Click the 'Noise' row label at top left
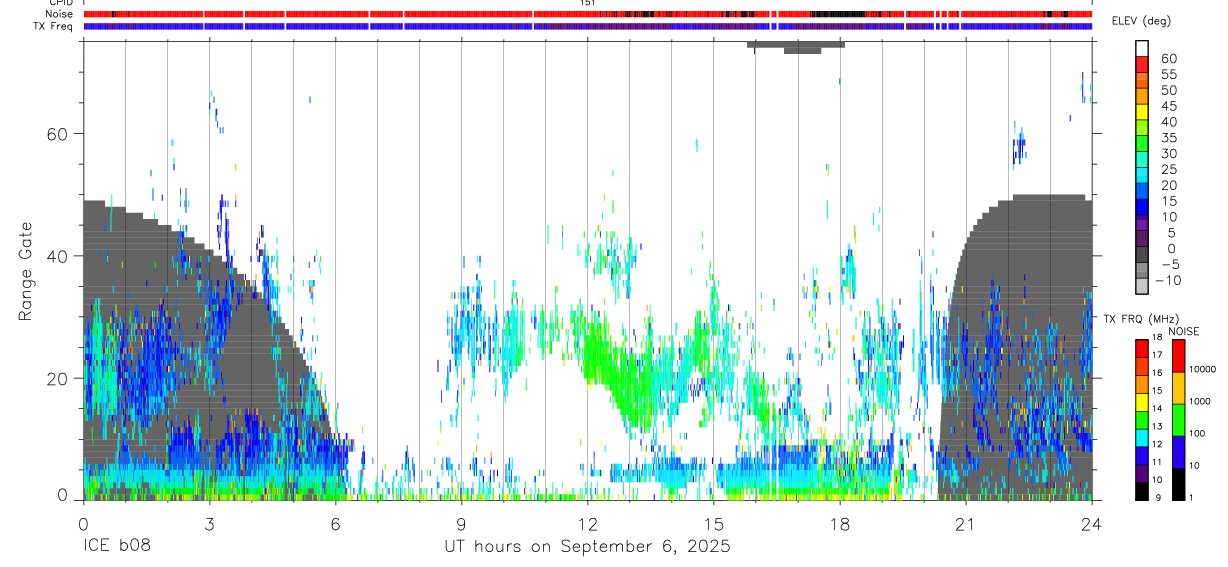This screenshot has width=1228, height=567. point(61,14)
